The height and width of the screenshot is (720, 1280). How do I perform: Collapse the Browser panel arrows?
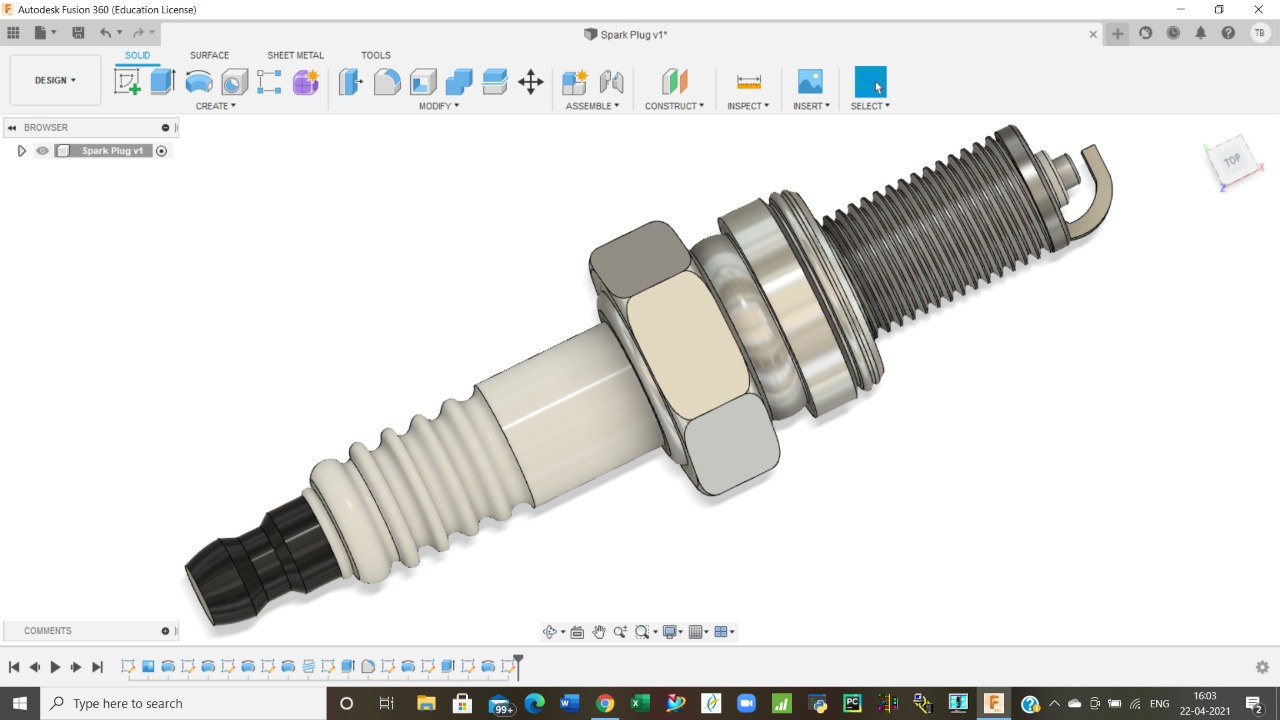12,128
